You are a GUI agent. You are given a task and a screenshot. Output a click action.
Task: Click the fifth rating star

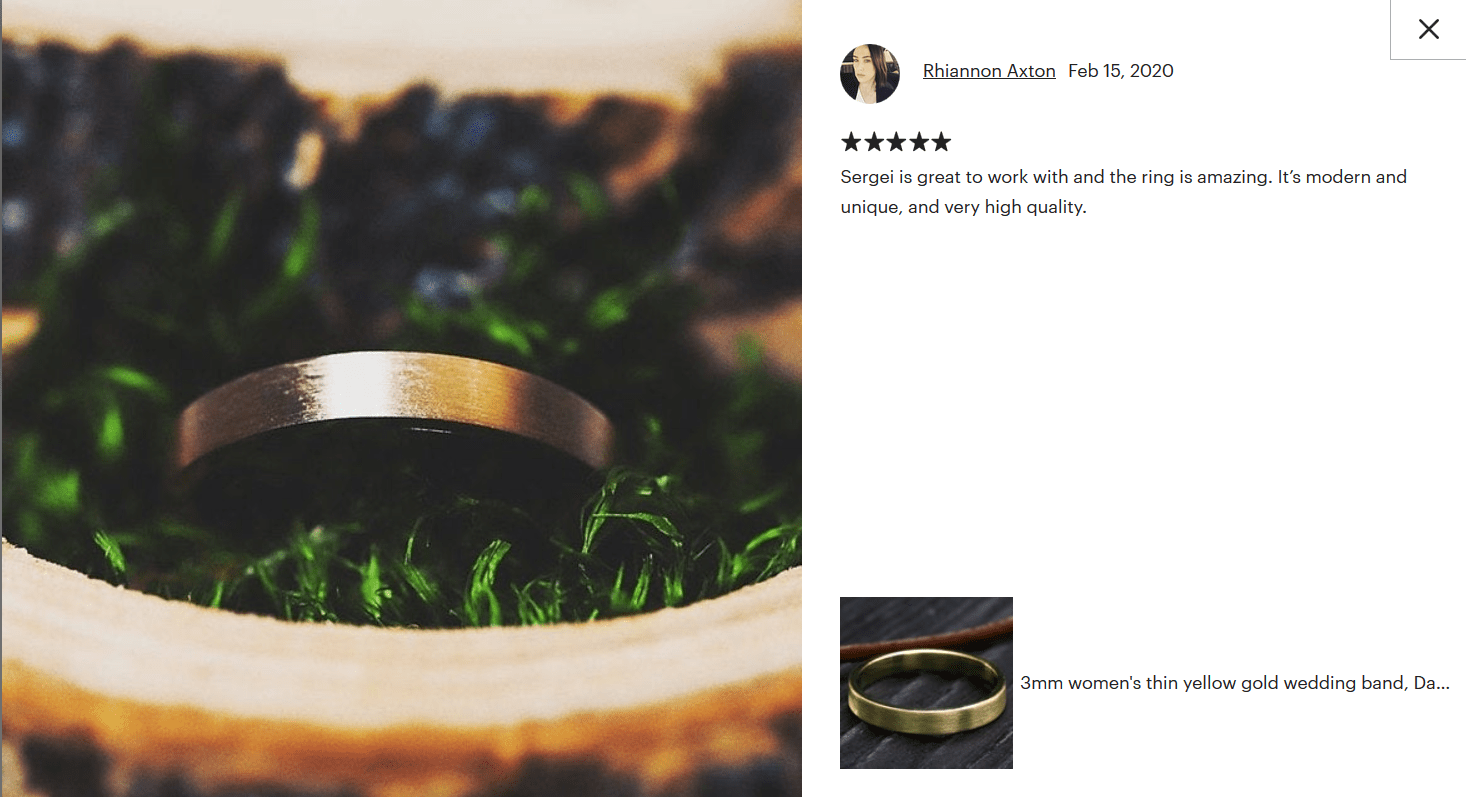[x=940, y=142]
